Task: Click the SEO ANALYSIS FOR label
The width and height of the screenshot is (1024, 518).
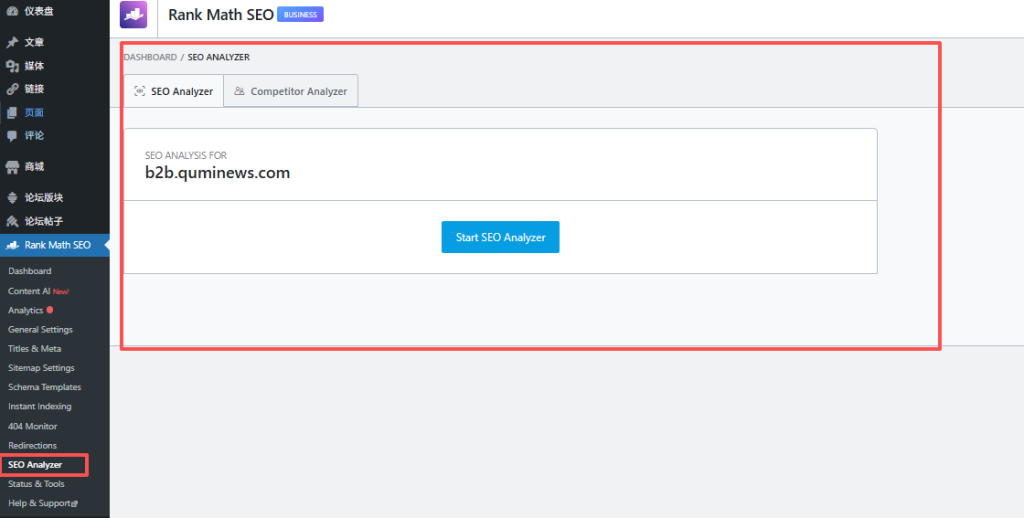Action: tap(186, 155)
